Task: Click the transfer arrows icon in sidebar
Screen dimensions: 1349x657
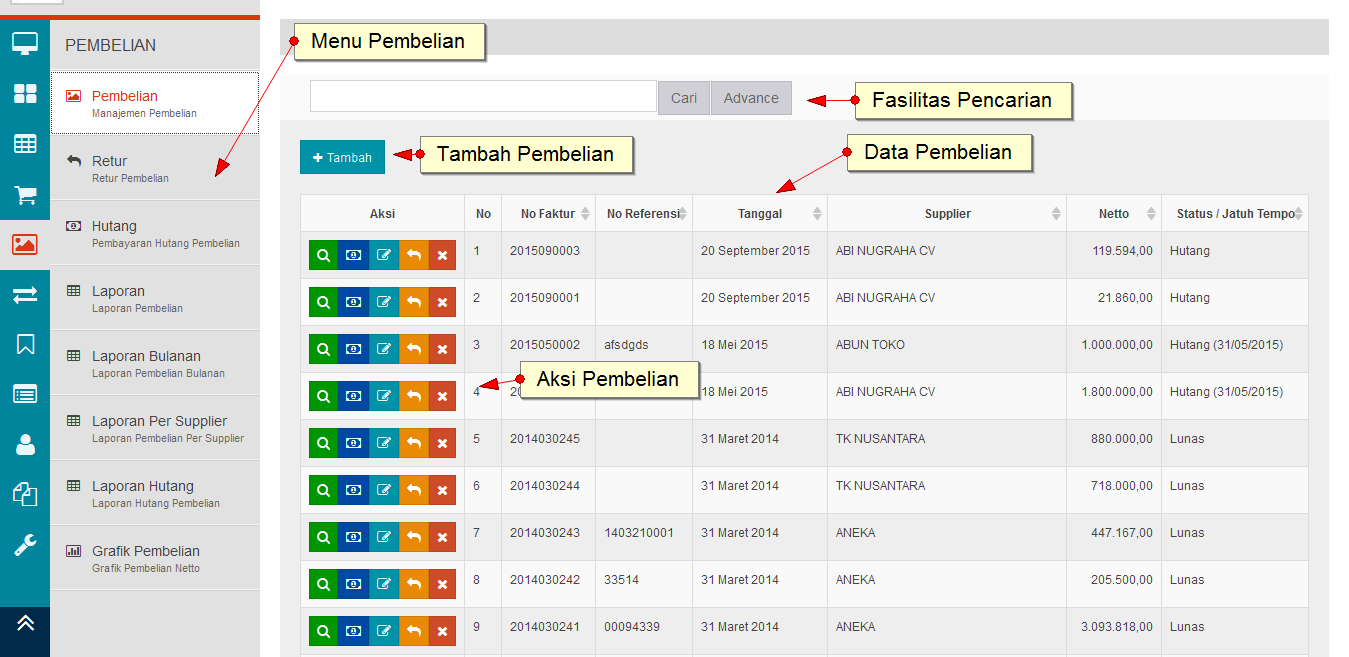Action: [x=25, y=295]
